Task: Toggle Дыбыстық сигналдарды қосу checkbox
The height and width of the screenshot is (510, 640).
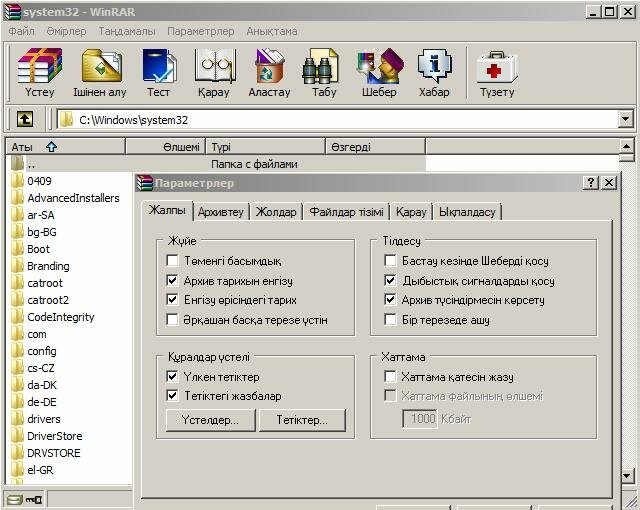Action: click(390, 280)
